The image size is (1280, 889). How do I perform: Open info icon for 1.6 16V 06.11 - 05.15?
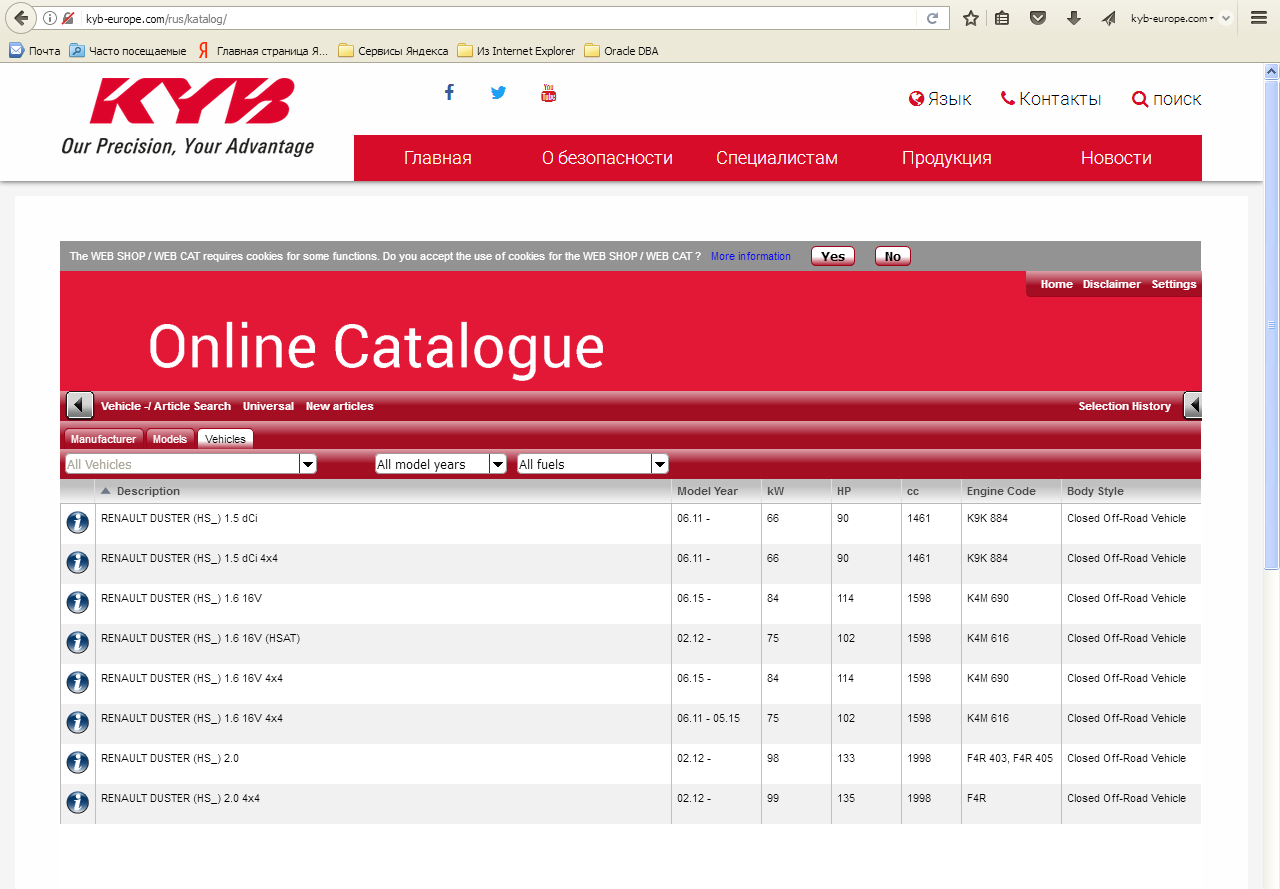77,722
